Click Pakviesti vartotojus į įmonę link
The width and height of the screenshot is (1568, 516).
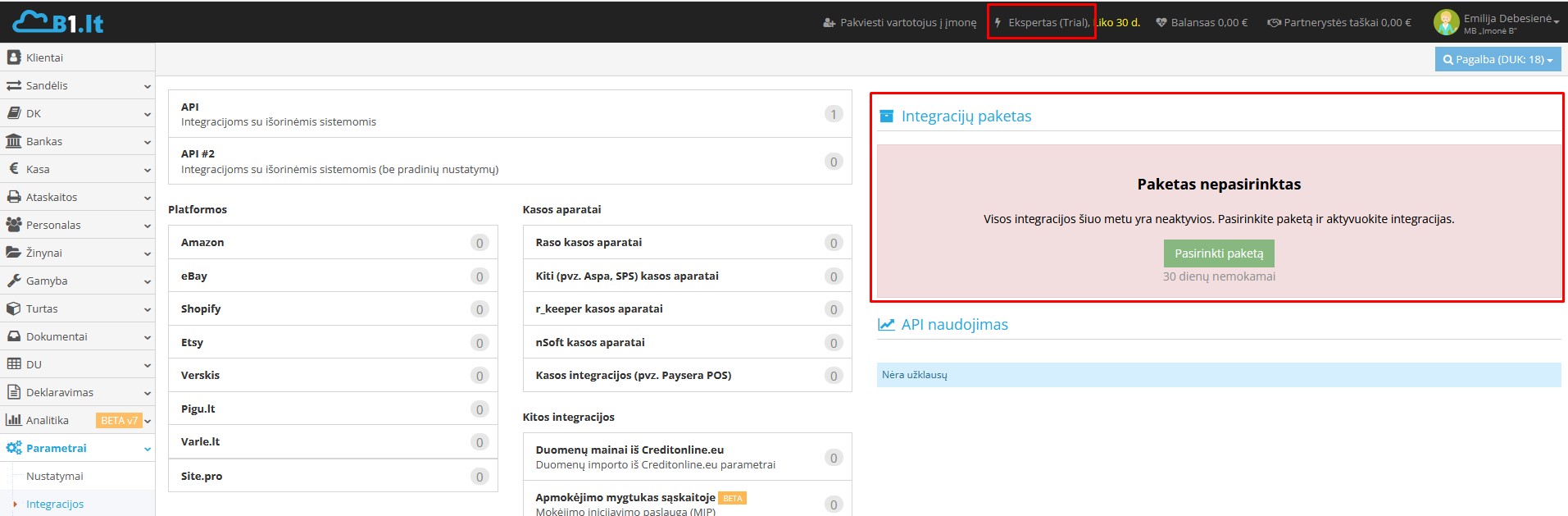click(x=900, y=22)
